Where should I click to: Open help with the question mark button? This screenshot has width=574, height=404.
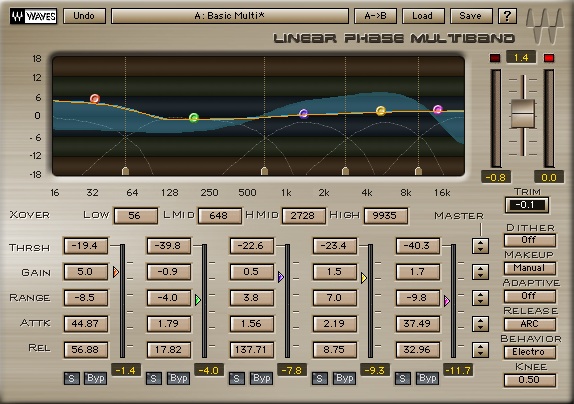[x=507, y=16]
